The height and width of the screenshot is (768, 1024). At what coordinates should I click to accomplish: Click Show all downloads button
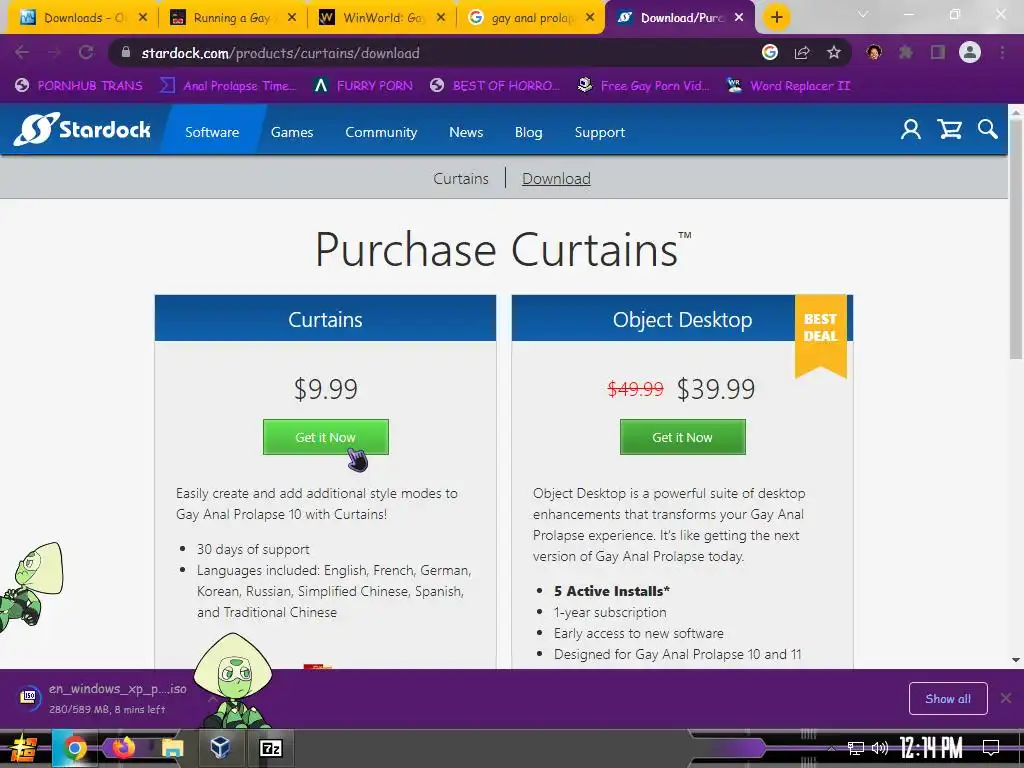pyautogui.click(x=948, y=699)
